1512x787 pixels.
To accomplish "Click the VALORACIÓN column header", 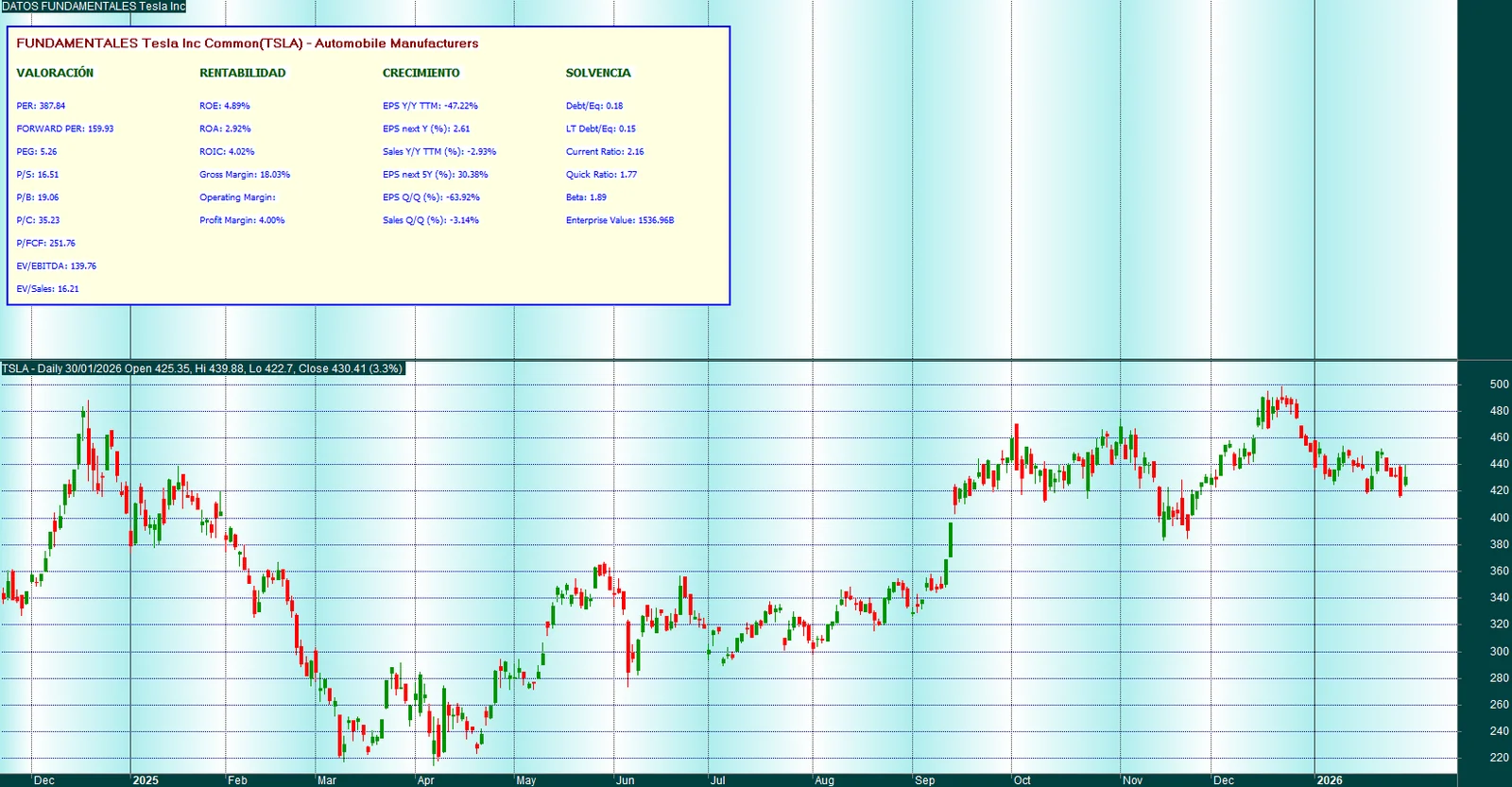I will [x=55, y=73].
